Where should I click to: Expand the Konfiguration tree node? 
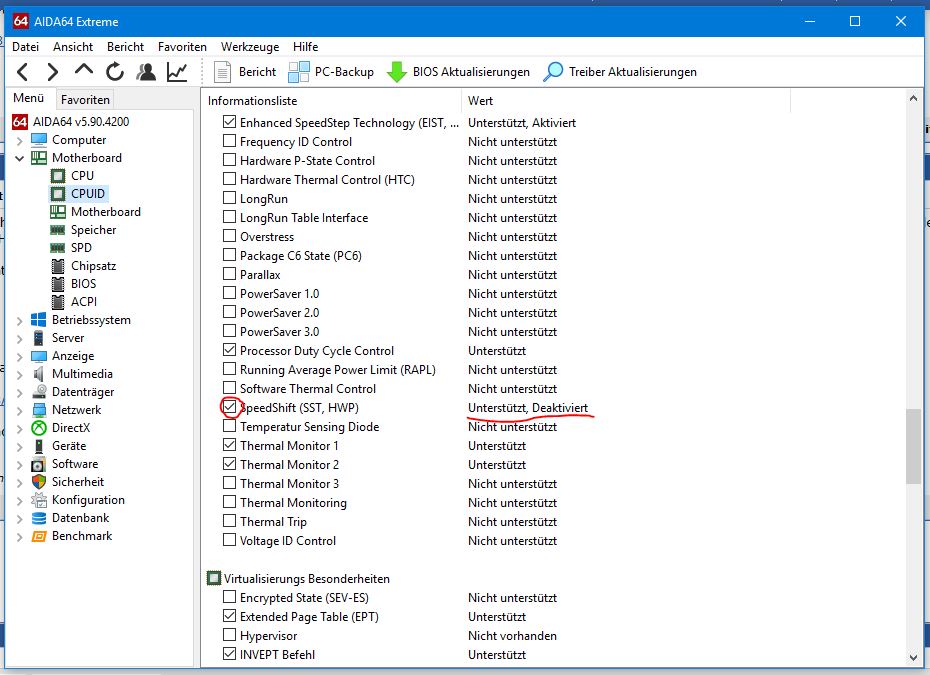coord(20,501)
